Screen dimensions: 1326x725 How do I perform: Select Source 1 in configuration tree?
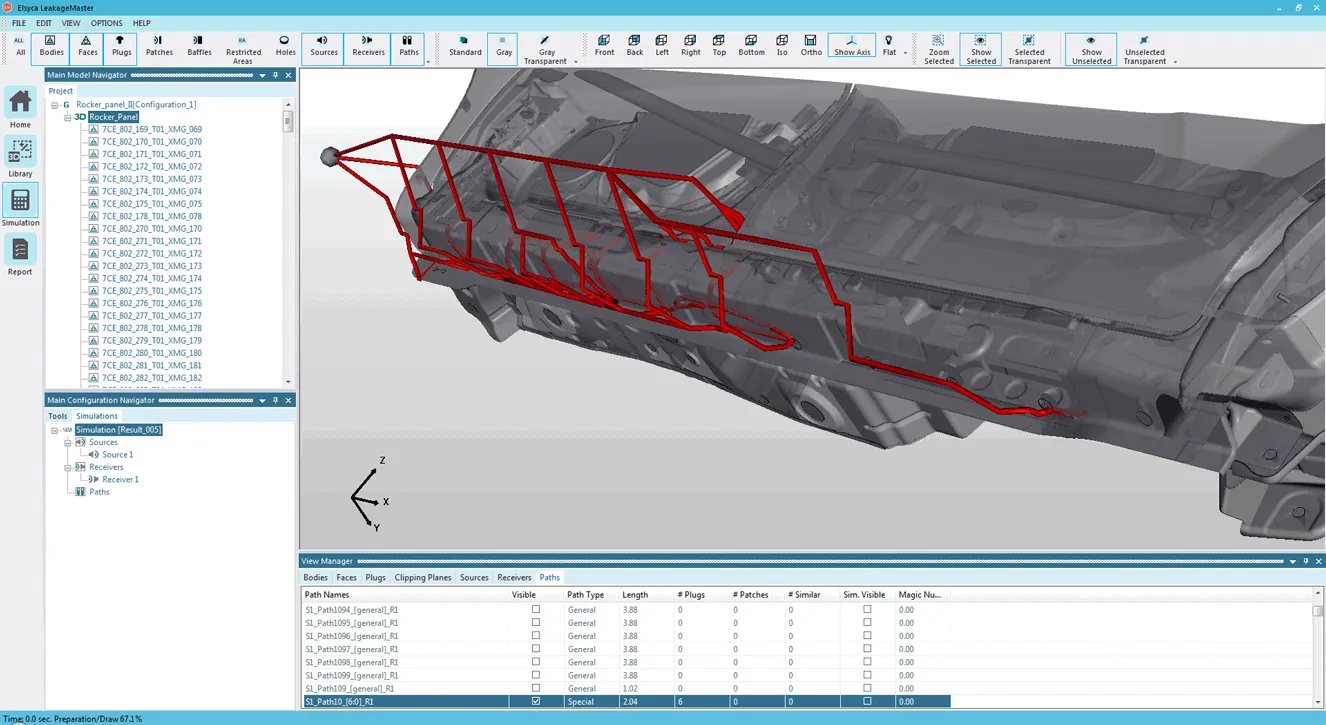[x=117, y=455]
